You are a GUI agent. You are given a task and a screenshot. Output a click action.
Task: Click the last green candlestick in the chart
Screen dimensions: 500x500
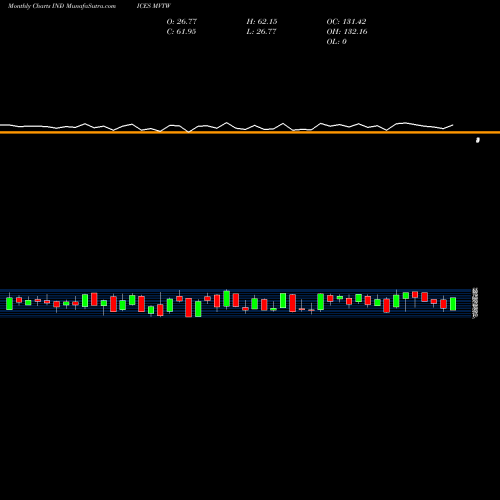[453, 304]
